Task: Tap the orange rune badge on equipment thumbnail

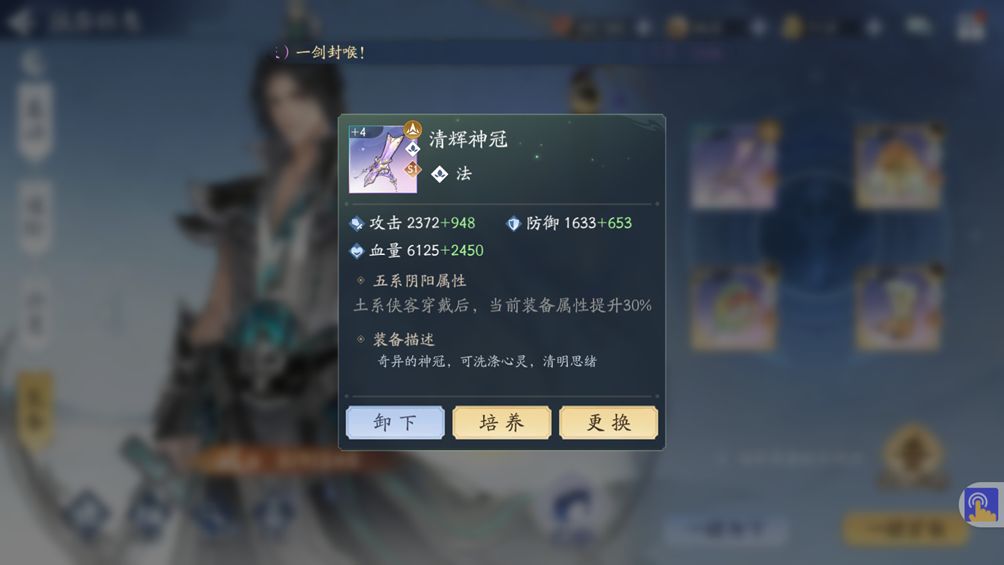Action: [x=412, y=168]
